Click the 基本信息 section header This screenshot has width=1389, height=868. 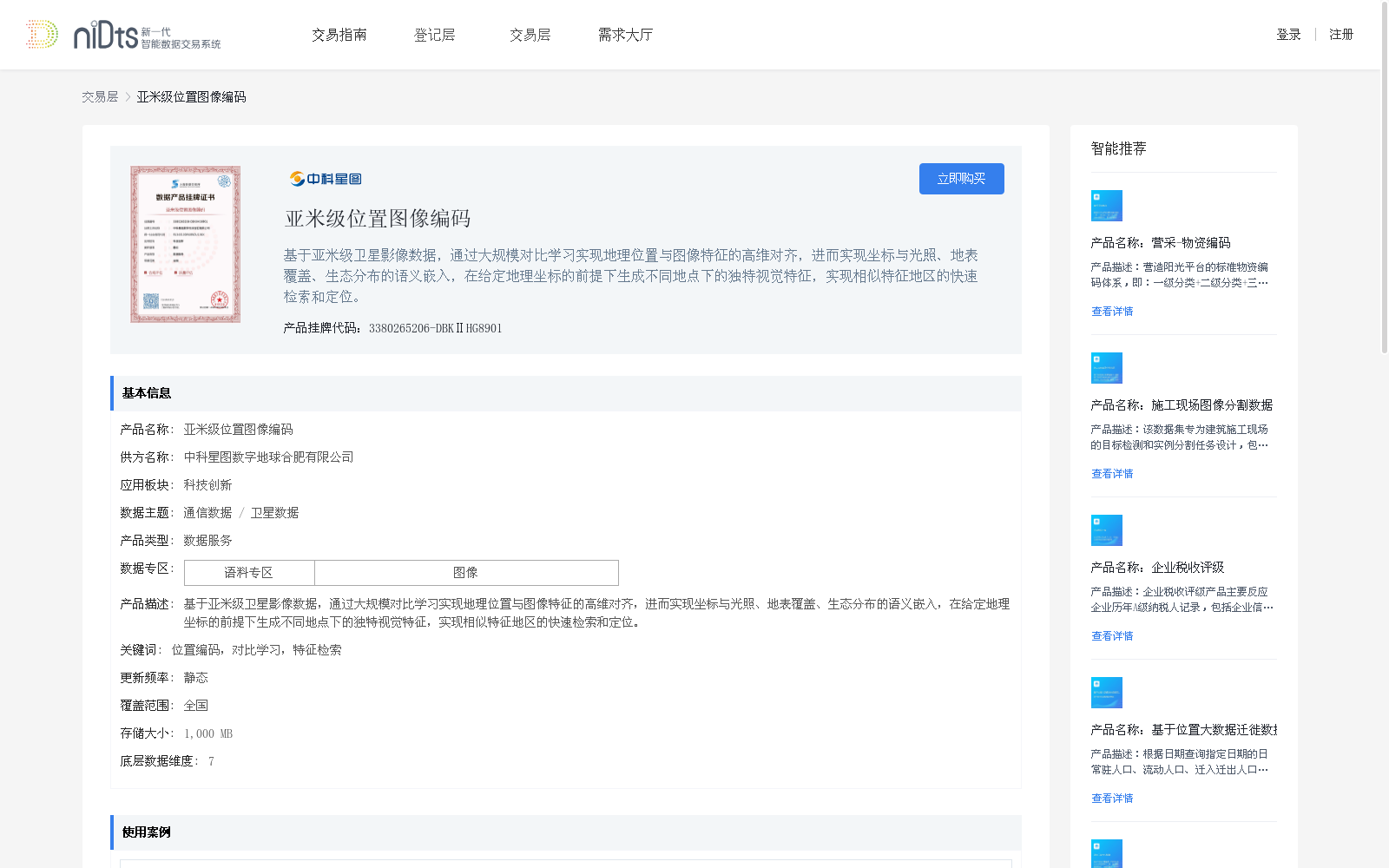(566, 393)
